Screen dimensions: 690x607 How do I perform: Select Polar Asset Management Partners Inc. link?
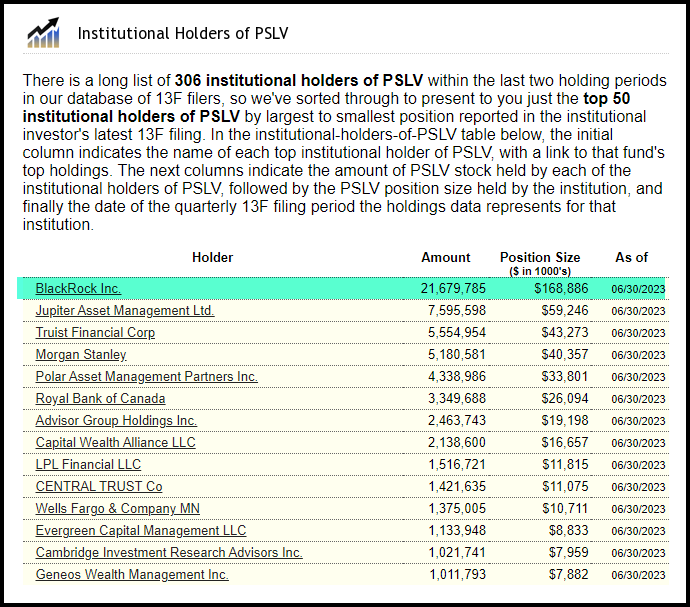tap(146, 376)
